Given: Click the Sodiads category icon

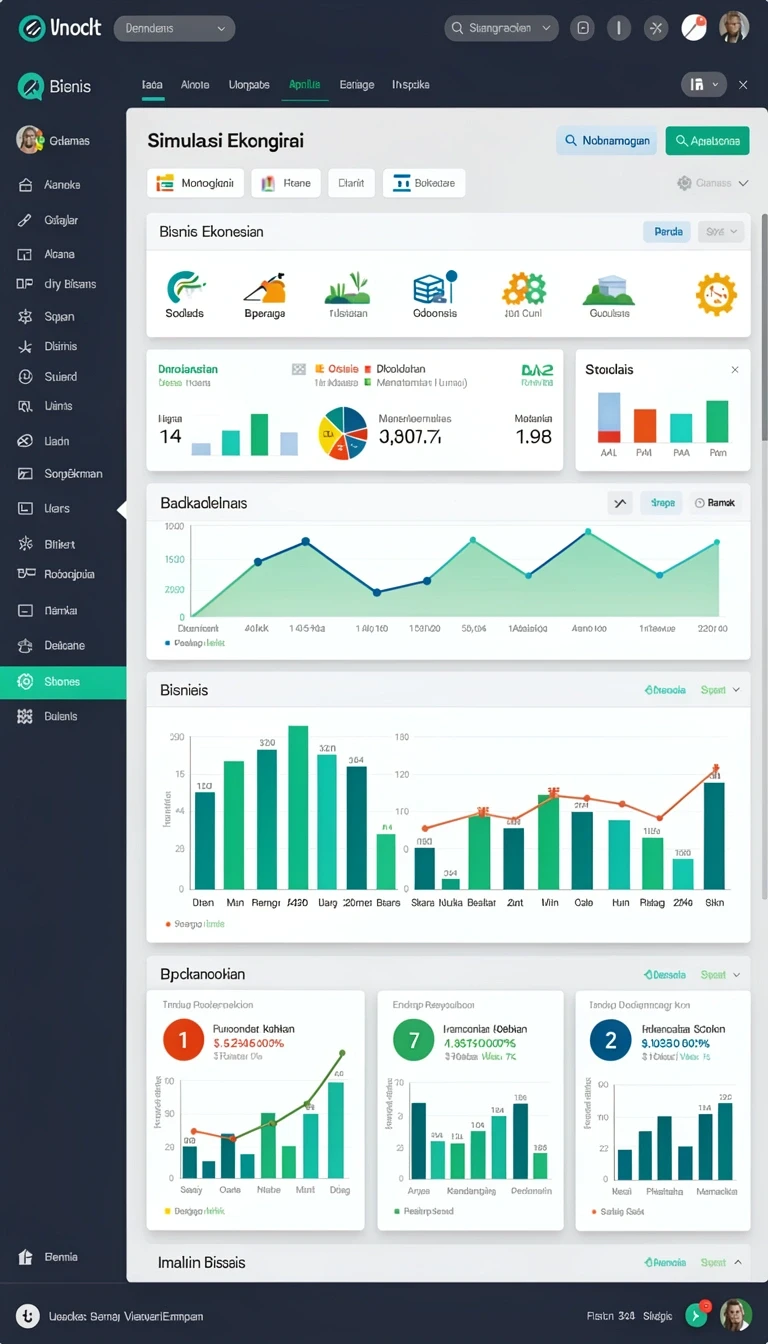Looking at the screenshot, I should [x=184, y=287].
